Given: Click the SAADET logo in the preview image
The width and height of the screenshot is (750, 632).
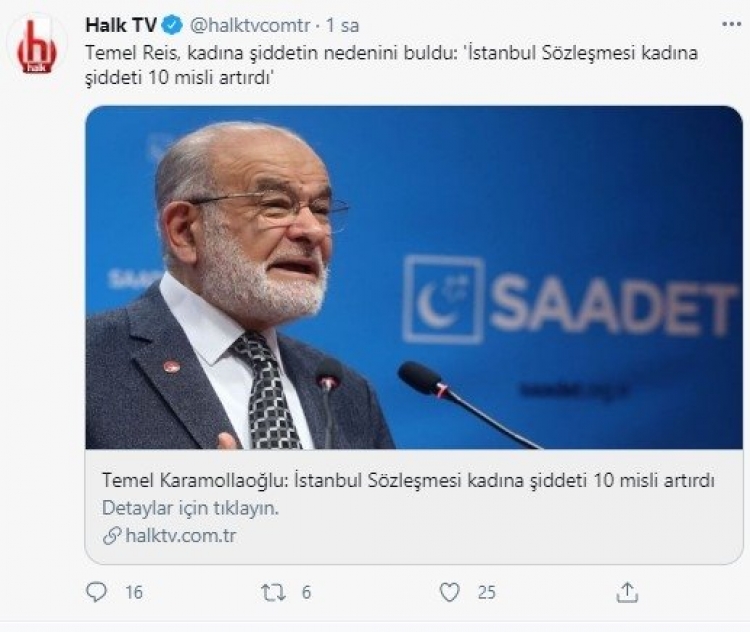Looking at the screenshot, I should [x=570, y=300].
